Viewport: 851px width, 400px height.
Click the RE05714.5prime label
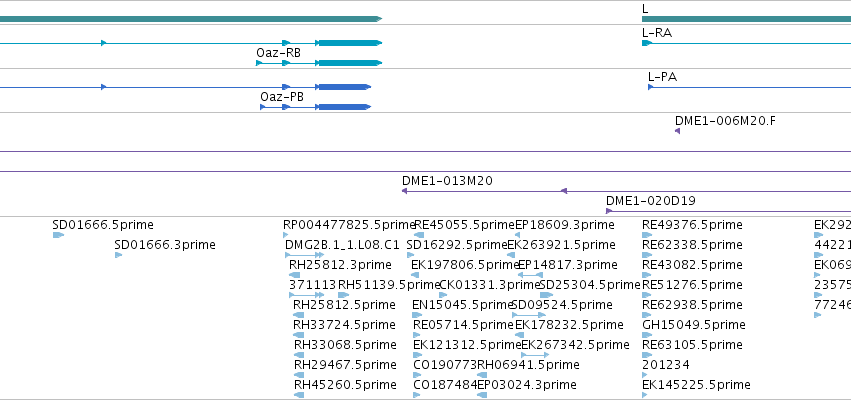tap(463, 325)
